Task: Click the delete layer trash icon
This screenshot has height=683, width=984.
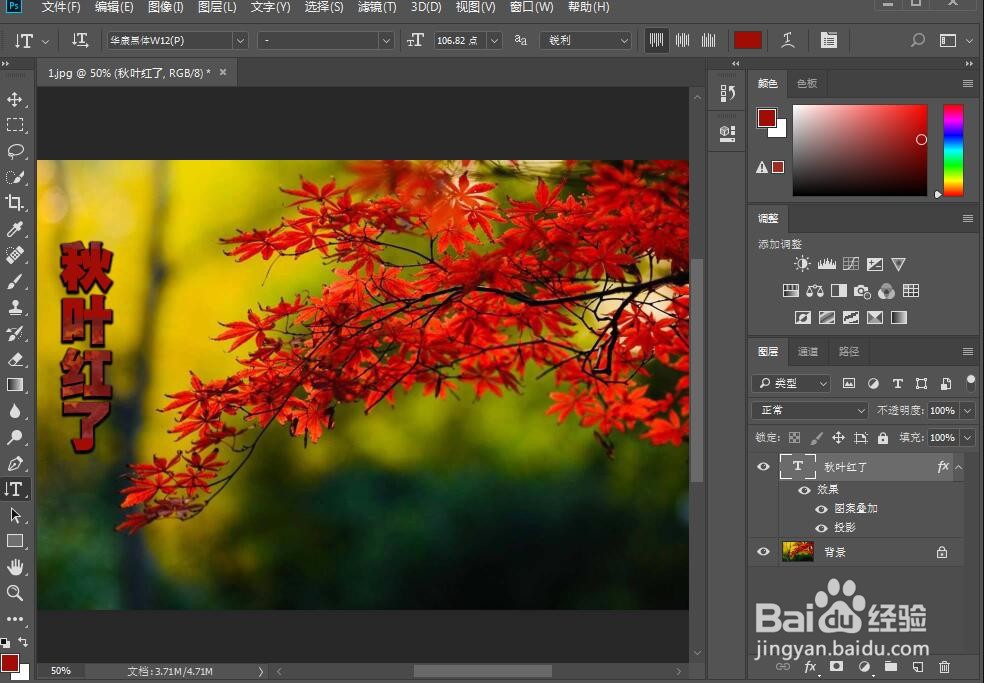Action: pyautogui.click(x=944, y=667)
